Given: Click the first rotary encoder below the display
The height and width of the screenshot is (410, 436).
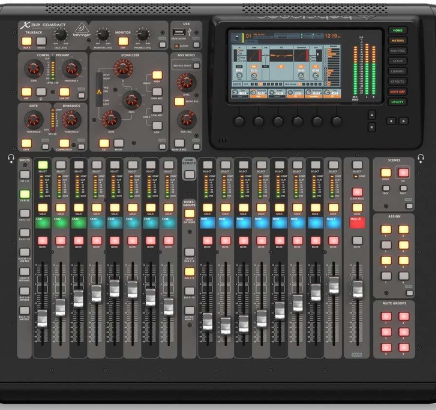Looking at the screenshot, I should coord(239,121).
